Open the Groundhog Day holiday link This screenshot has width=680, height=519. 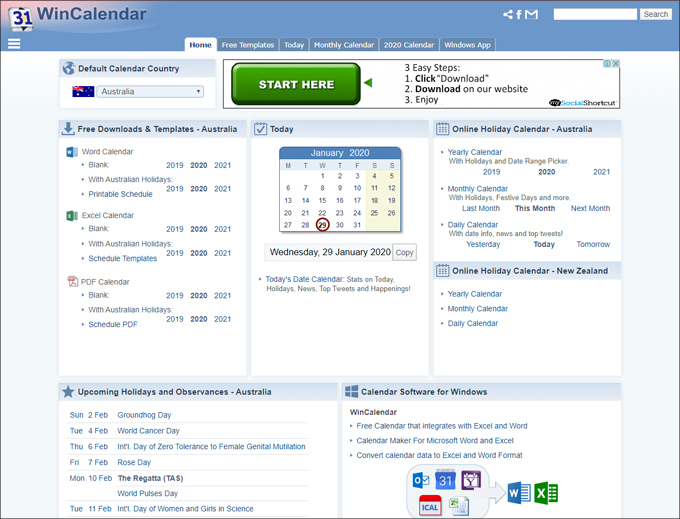(144, 415)
